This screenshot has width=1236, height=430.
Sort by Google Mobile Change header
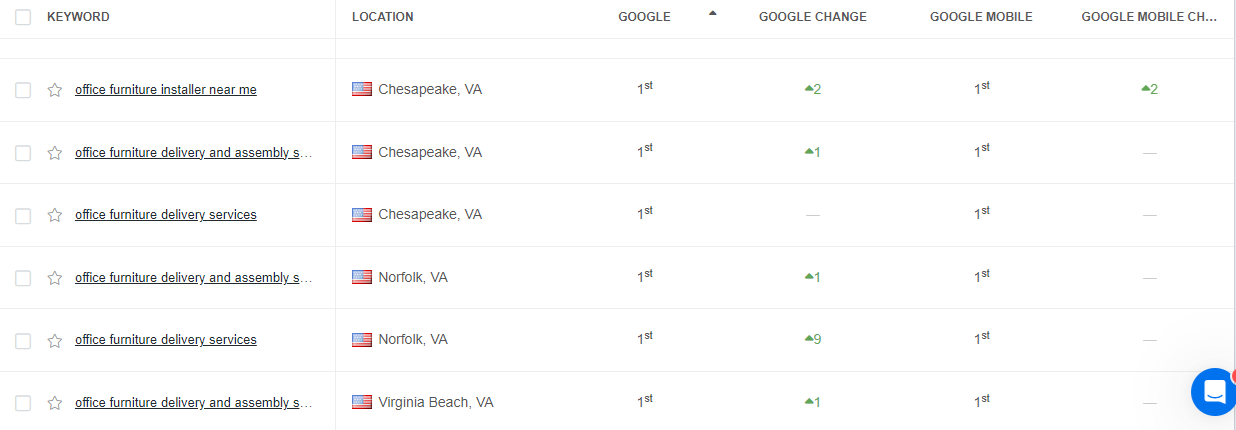[1150, 17]
